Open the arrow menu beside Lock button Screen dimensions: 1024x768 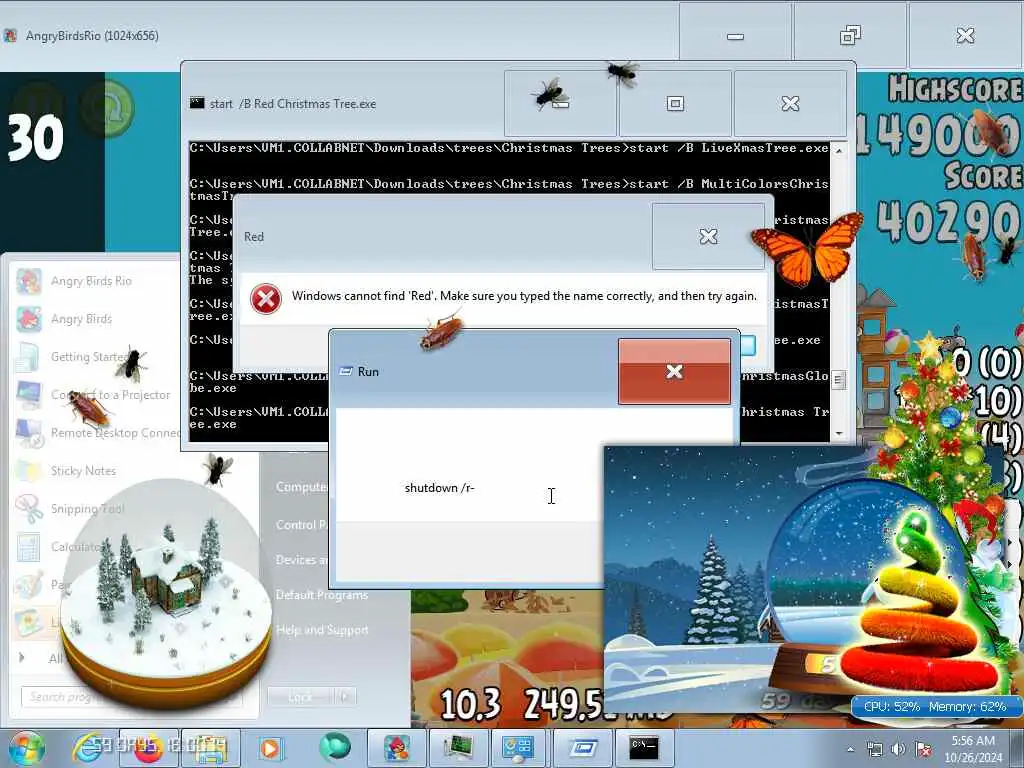345,697
